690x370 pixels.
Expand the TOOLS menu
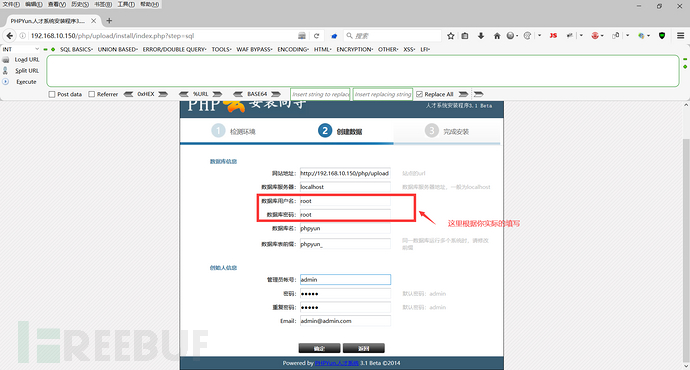(x=221, y=49)
